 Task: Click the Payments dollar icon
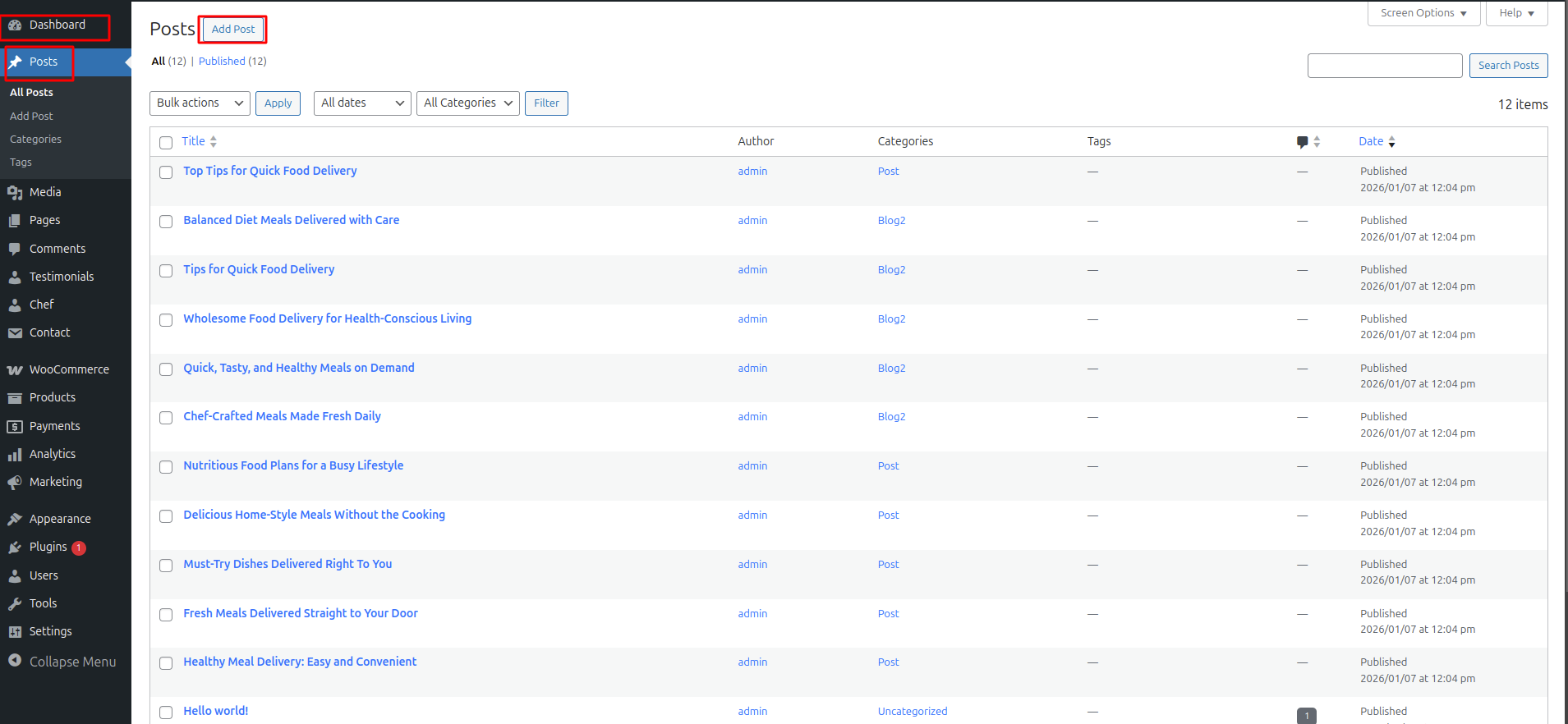point(15,426)
